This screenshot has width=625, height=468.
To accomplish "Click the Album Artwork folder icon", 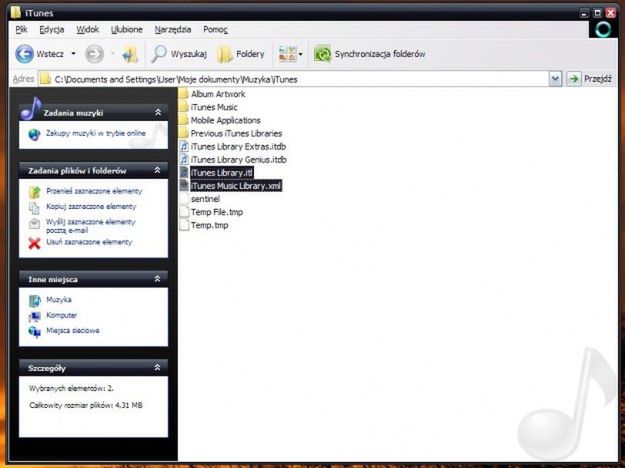I will [184, 94].
